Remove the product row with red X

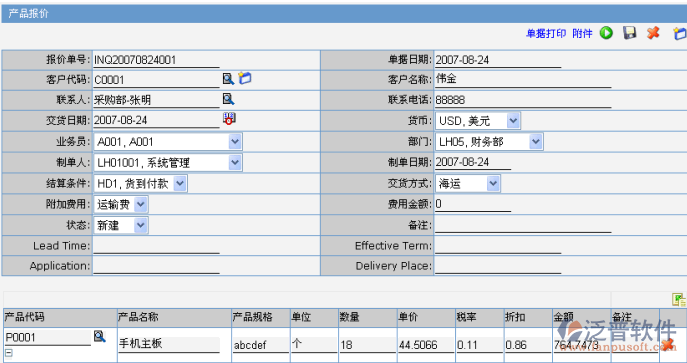[x=667, y=344]
